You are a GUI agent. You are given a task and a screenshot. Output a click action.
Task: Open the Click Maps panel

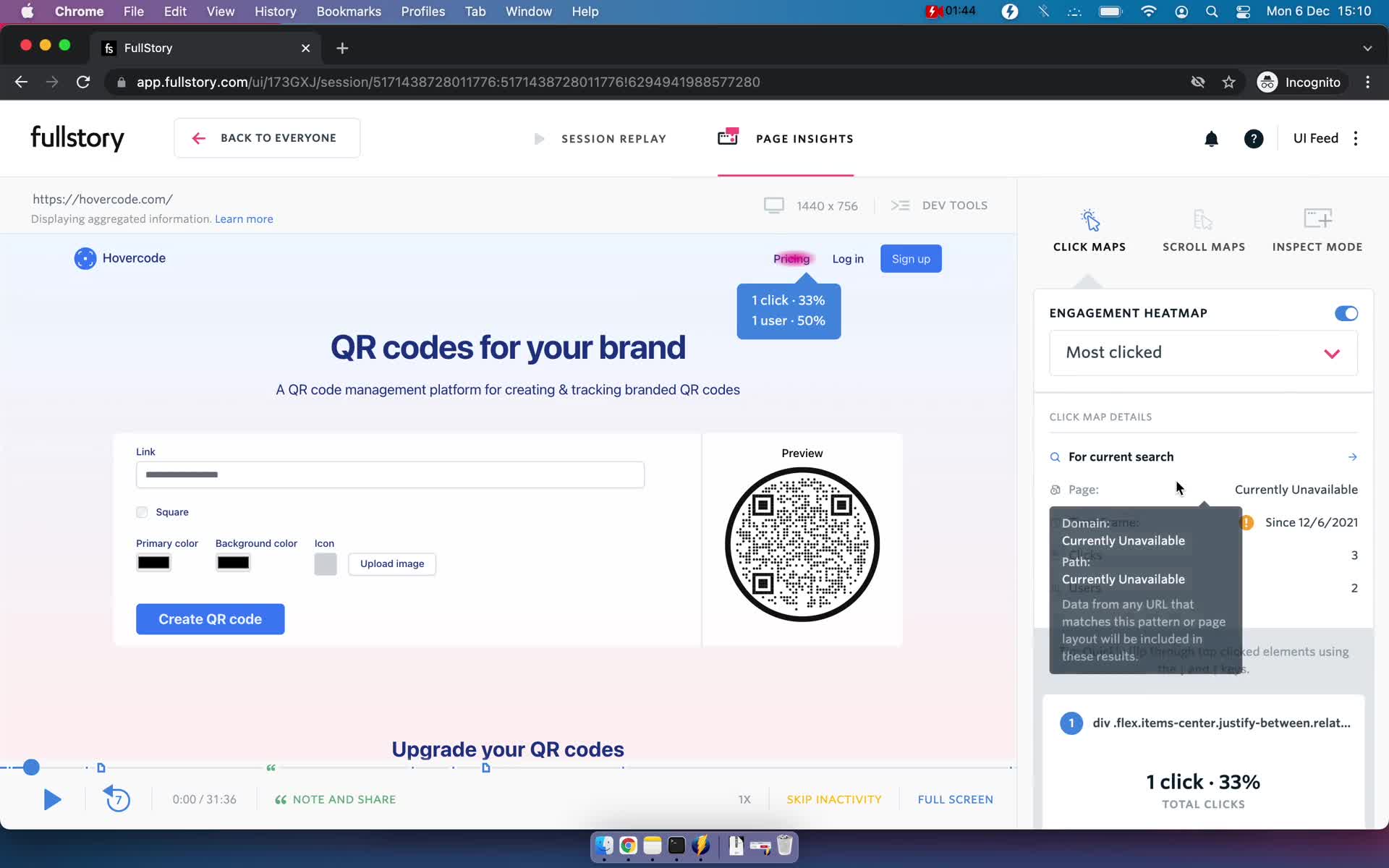1089,230
